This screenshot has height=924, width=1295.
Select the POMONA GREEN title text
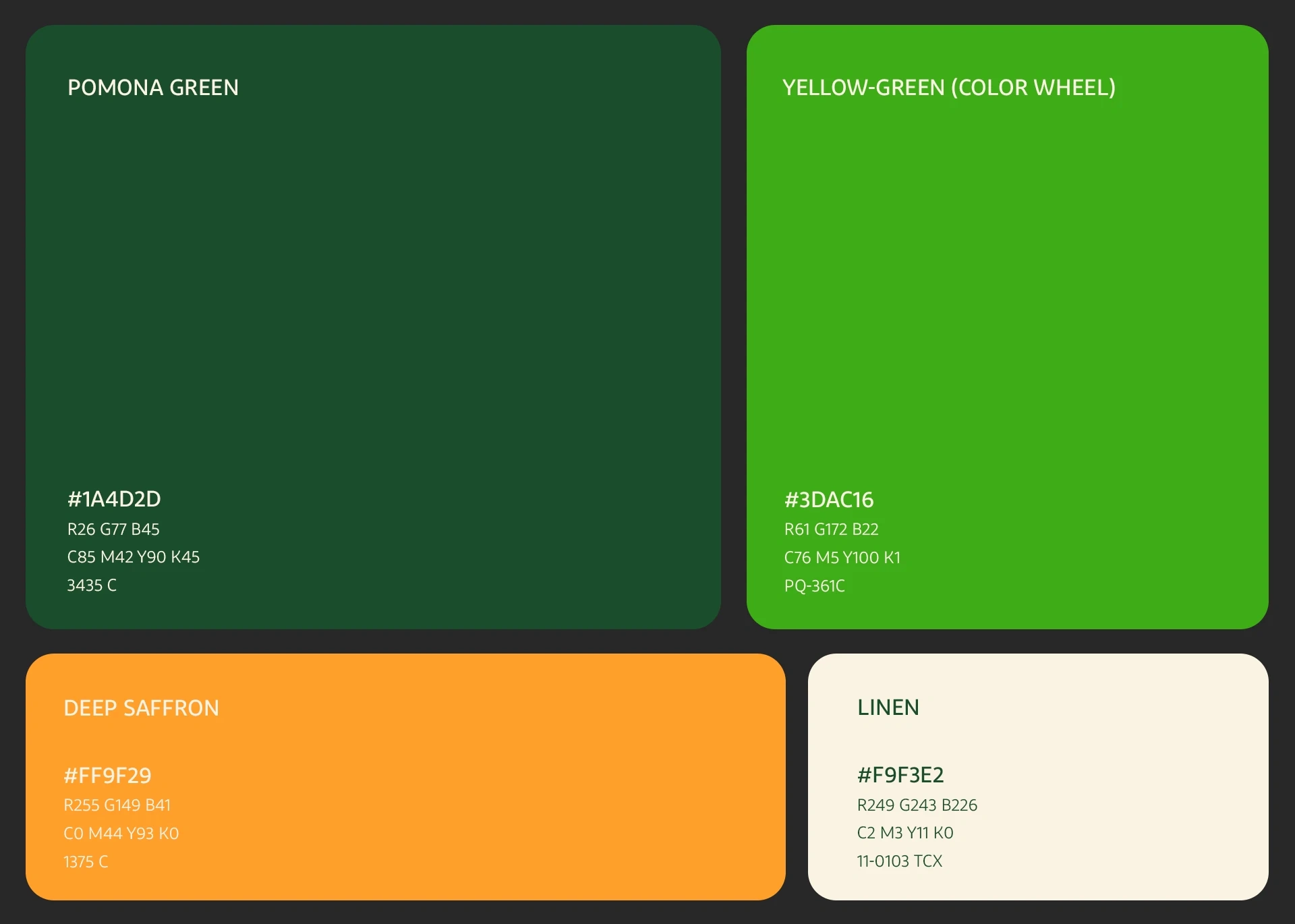click(x=153, y=88)
